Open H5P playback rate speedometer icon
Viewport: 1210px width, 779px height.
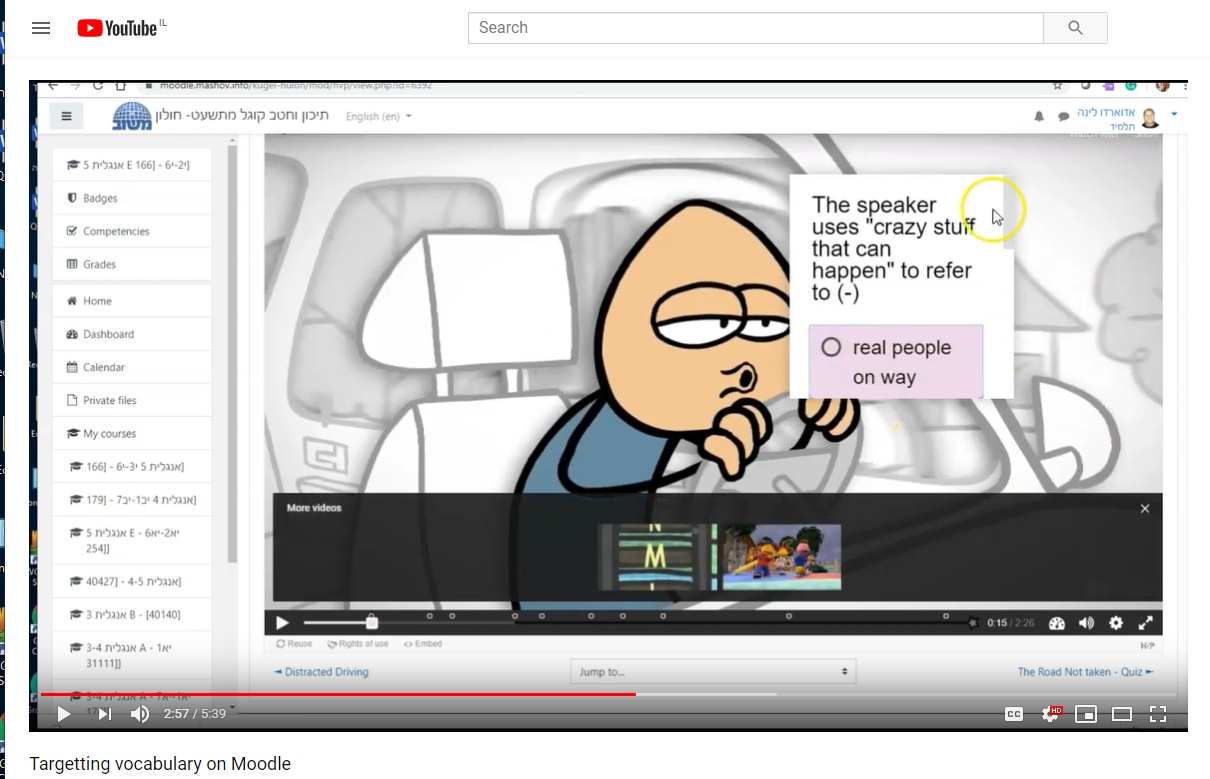[1057, 623]
